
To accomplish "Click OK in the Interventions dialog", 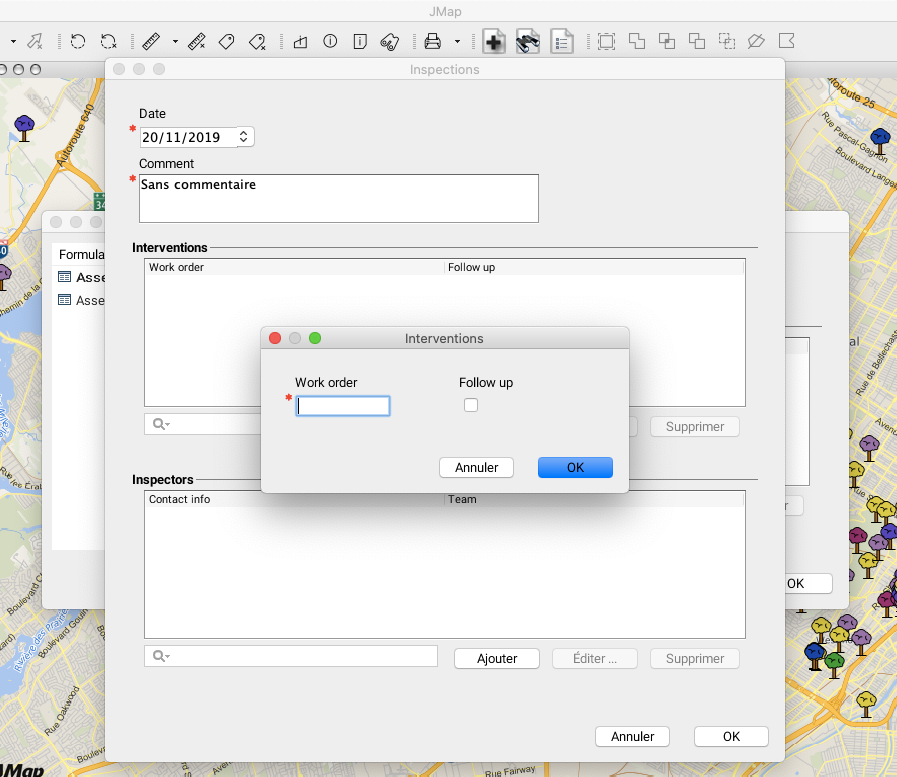I will coord(575,467).
